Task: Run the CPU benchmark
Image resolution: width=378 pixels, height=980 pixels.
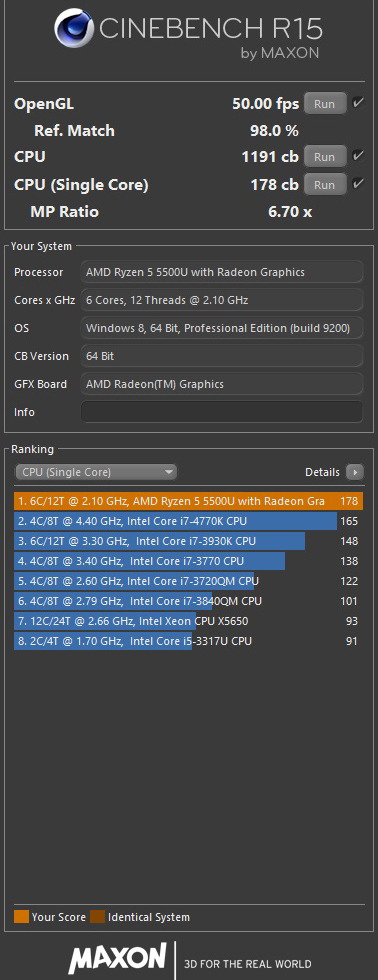Action: tap(325, 157)
